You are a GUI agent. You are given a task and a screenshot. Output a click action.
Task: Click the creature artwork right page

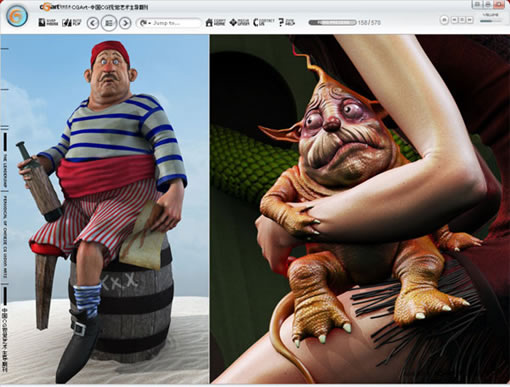[x=360, y=209]
